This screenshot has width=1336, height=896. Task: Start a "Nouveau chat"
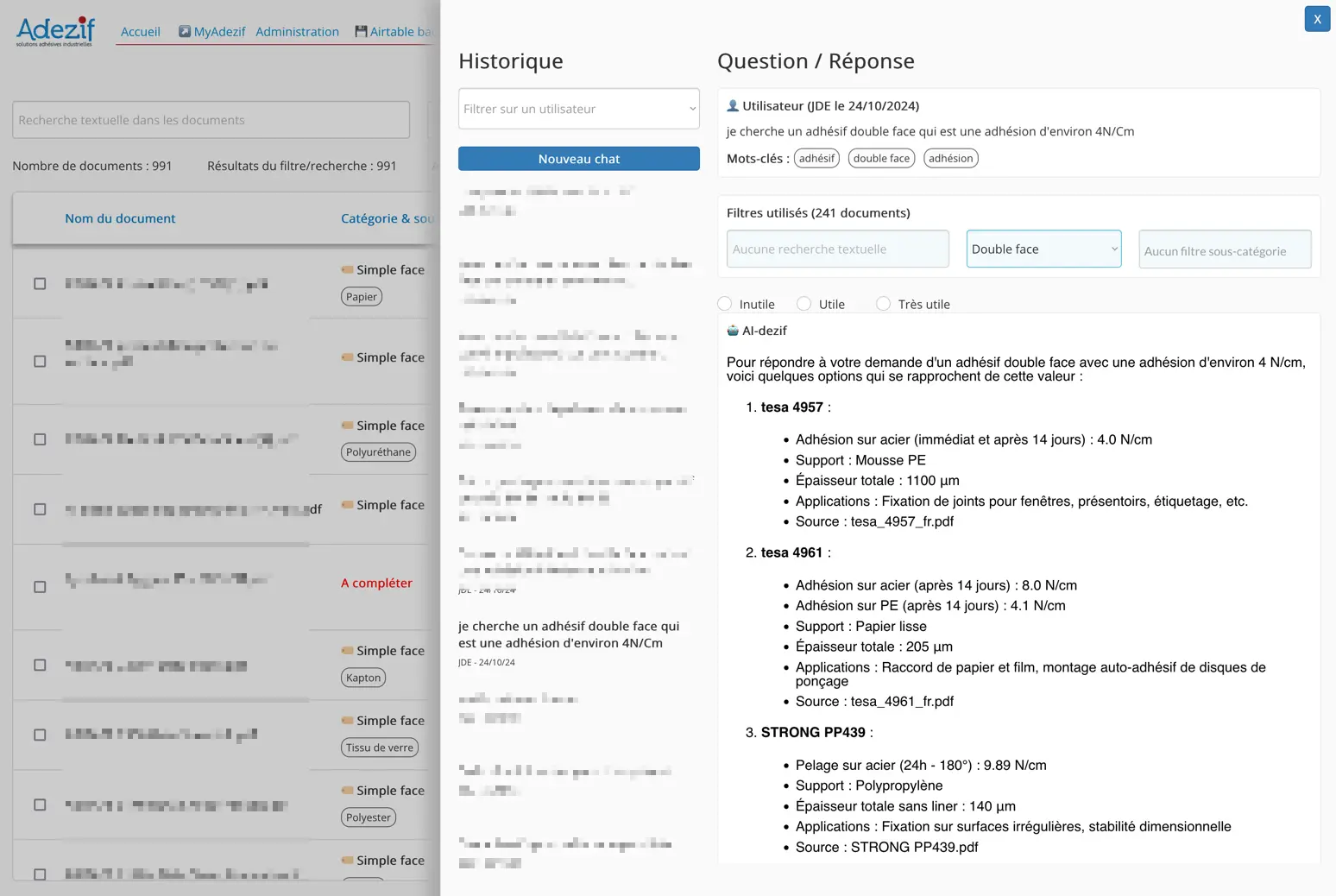click(x=578, y=159)
